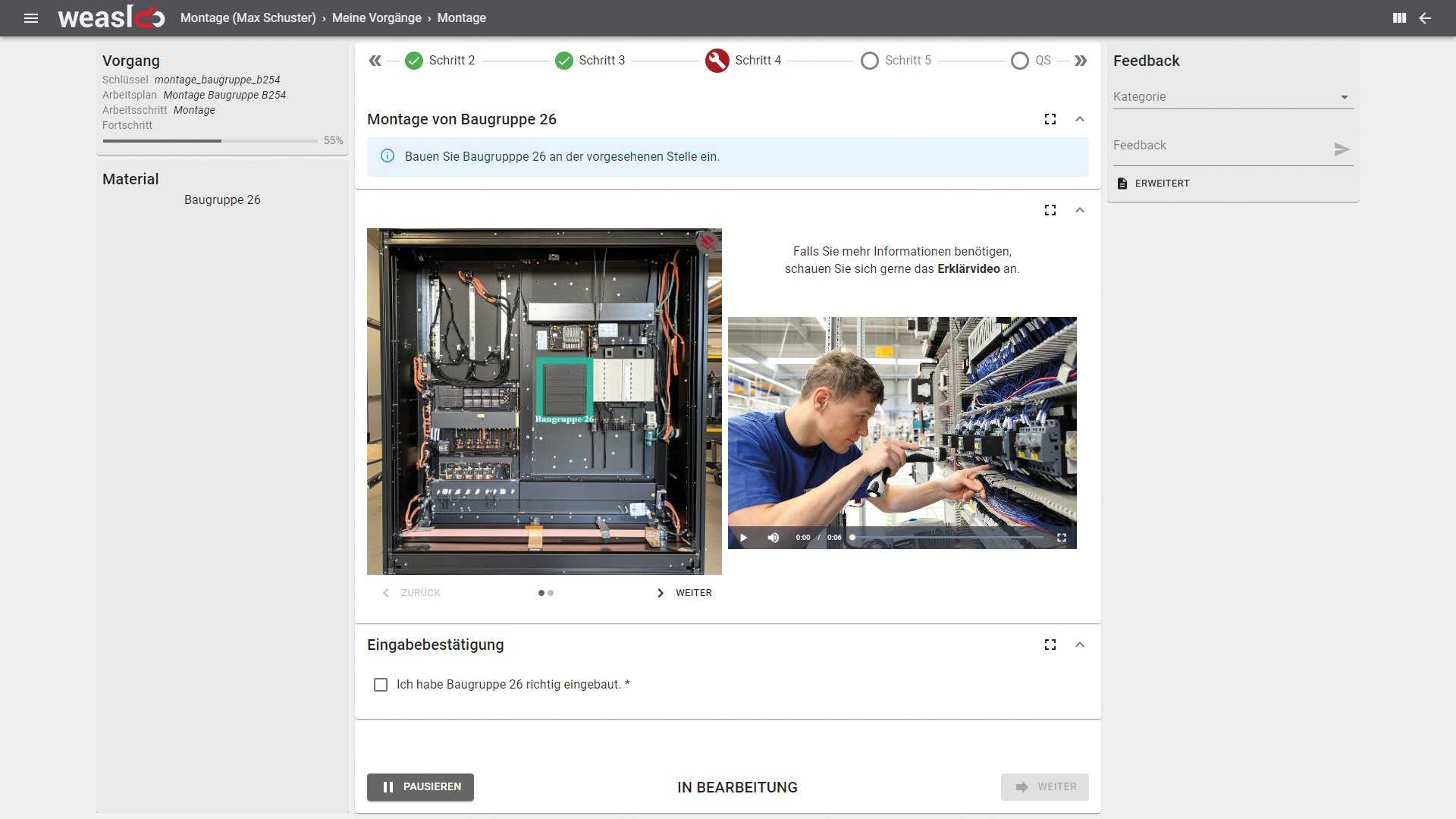
Task: Check 'Ich habe Baugruppe 26 richtig eingebaut'
Action: pos(381,684)
